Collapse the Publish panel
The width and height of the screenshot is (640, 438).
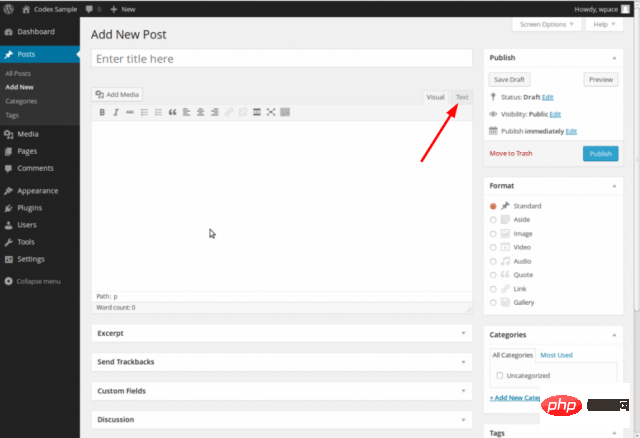[614, 58]
